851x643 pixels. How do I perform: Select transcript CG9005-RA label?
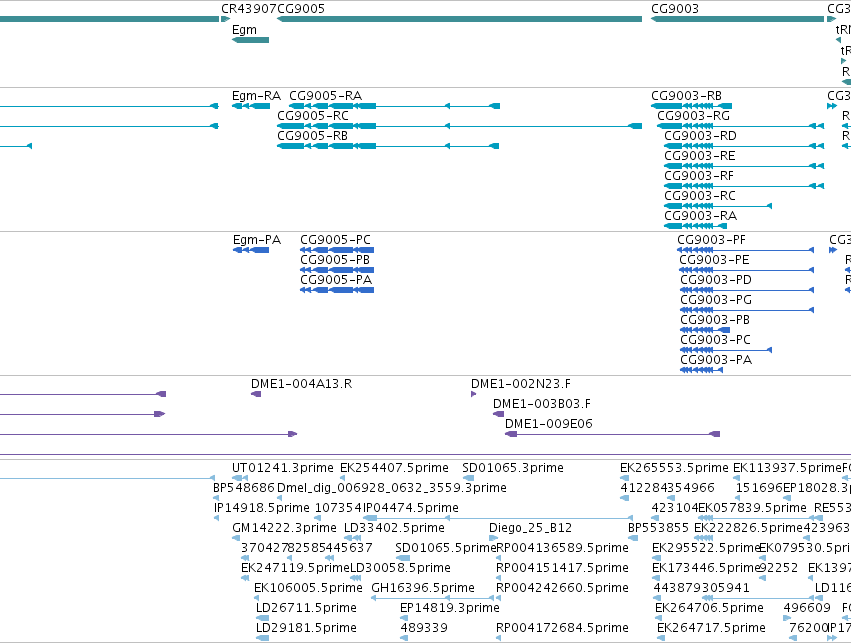[x=325, y=96]
